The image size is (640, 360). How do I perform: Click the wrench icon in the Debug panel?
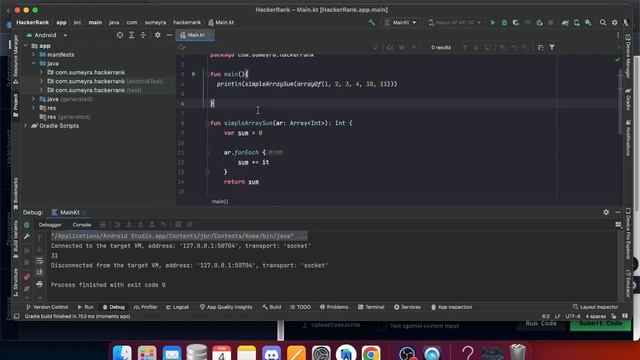pos(27,236)
